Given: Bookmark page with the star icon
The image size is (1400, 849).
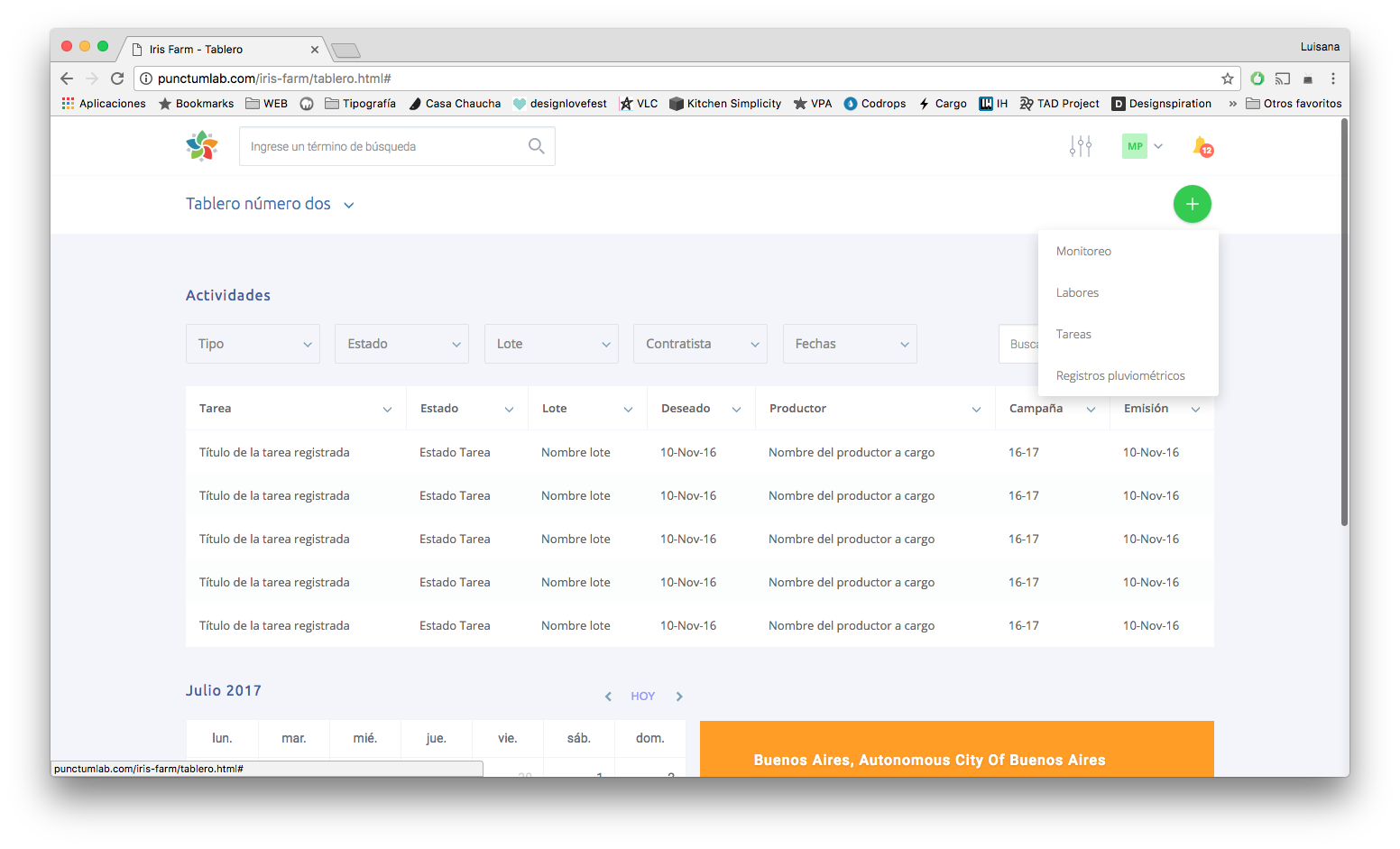Looking at the screenshot, I should point(1227,78).
